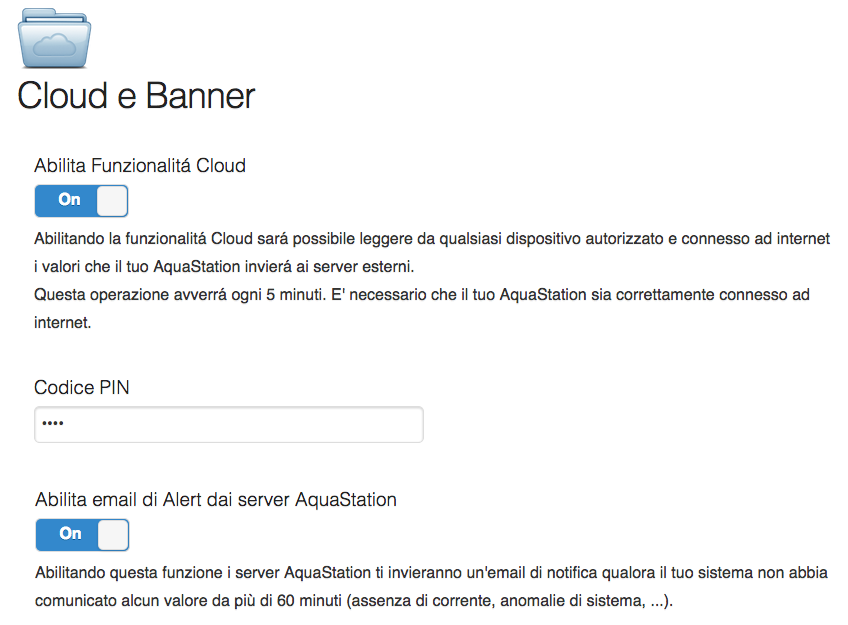
Task: Click the Abilita Funzionalitá Cloud label
Action: pyautogui.click(x=140, y=165)
